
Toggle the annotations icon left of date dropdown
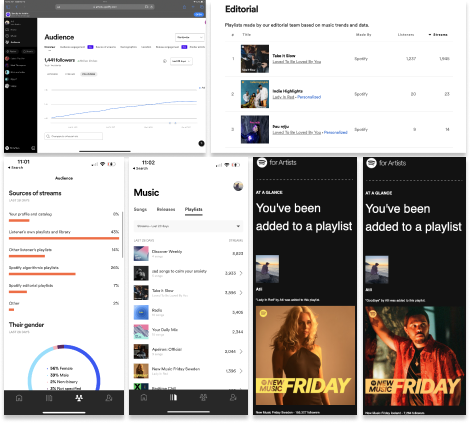pyautogui.click(x=165, y=61)
